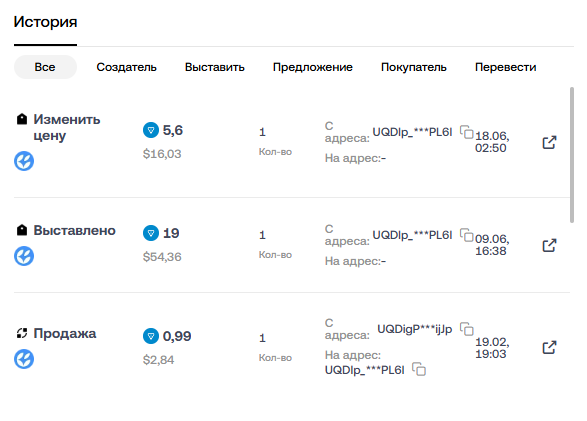Filter history by Предложение
This screenshot has width=587, height=421.
pos(313,67)
